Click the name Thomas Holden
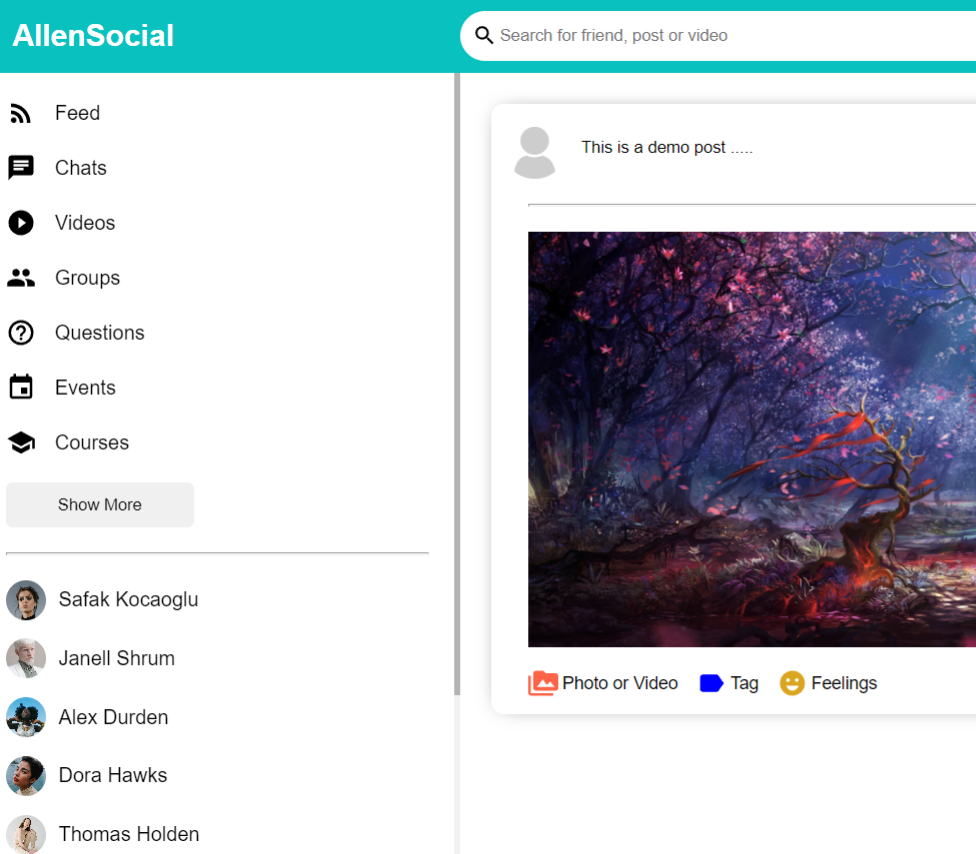Image resolution: width=976 pixels, height=854 pixels. (x=129, y=834)
